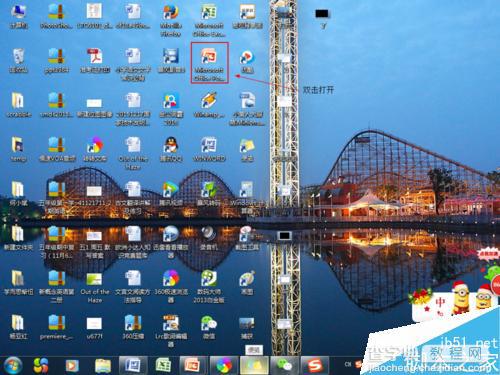500x375 pixels.
Task: Select the 截图工具 snipping tool shortcut
Action: (x=247, y=238)
